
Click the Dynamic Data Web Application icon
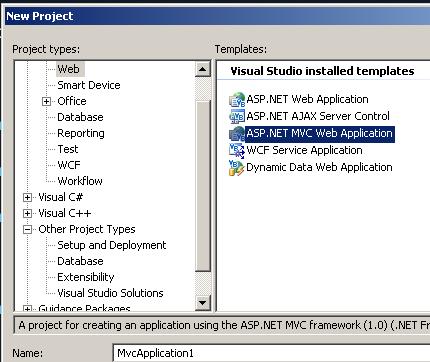[237, 167]
